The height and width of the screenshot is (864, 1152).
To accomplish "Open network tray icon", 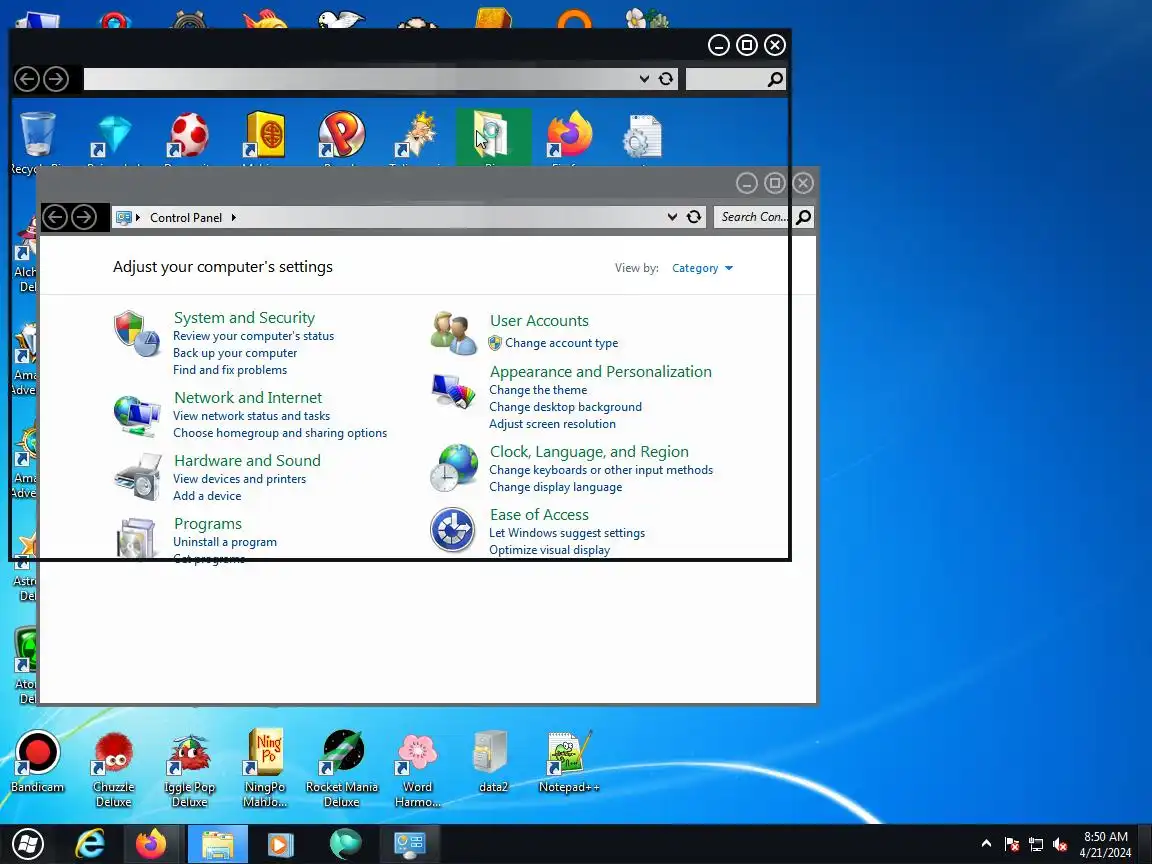I will pos(1036,844).
